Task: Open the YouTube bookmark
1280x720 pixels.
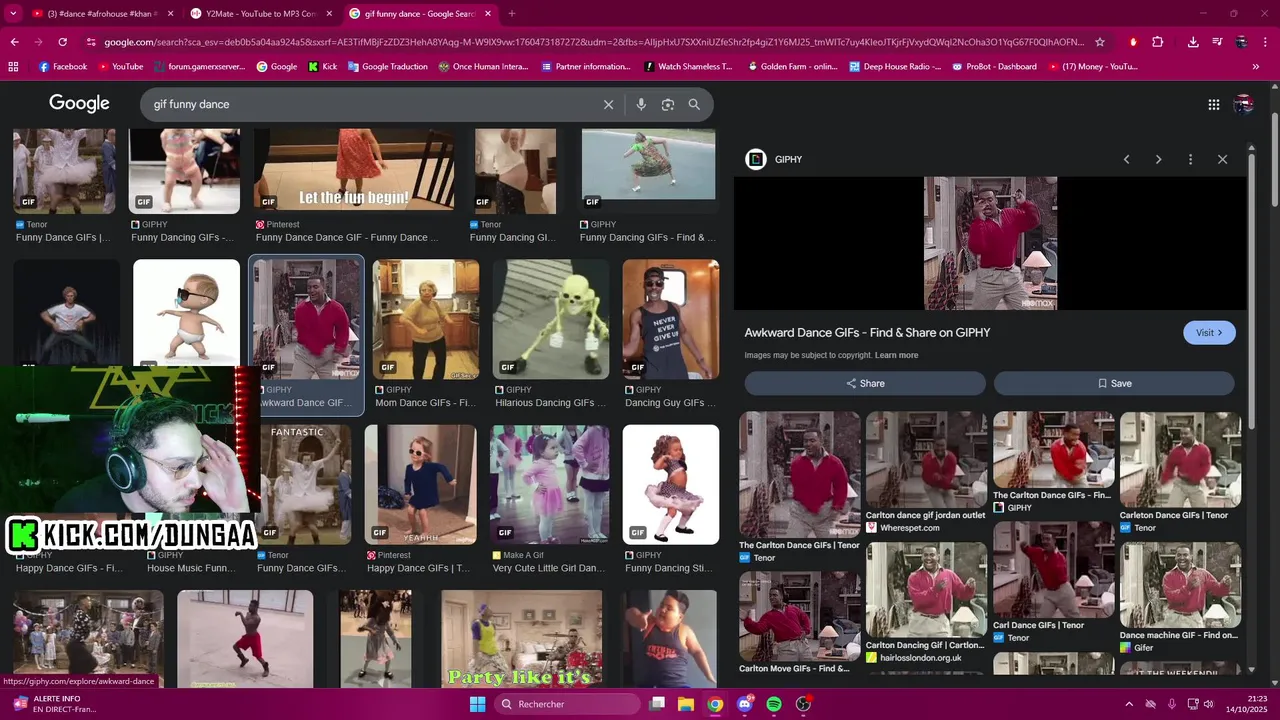Action: tap(120, 67)
